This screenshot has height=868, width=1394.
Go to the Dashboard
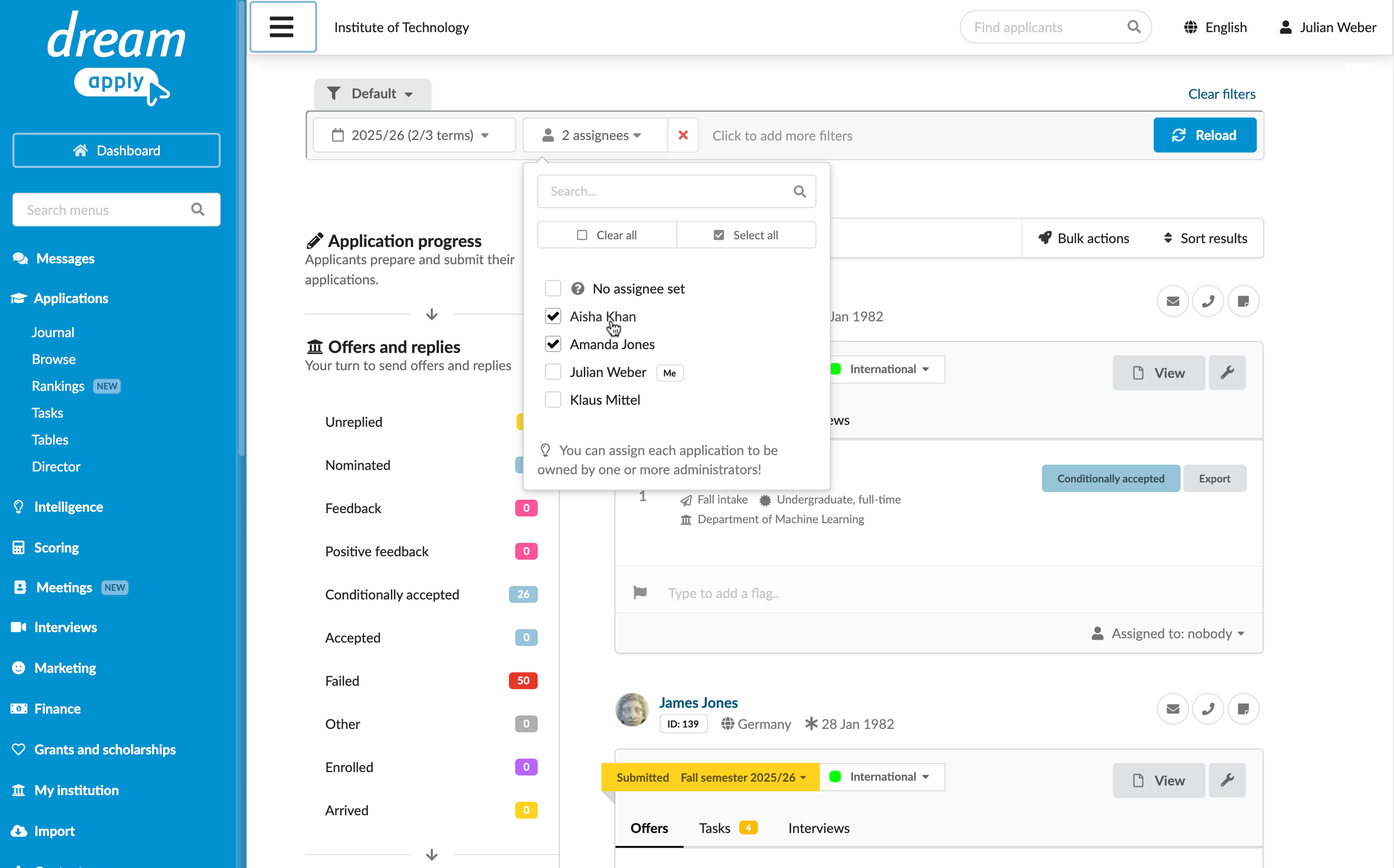[117, 151]
